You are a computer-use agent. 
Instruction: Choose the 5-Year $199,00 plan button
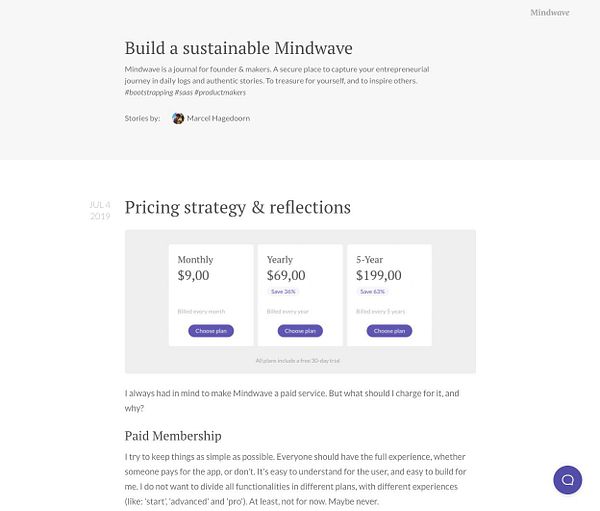389,331
